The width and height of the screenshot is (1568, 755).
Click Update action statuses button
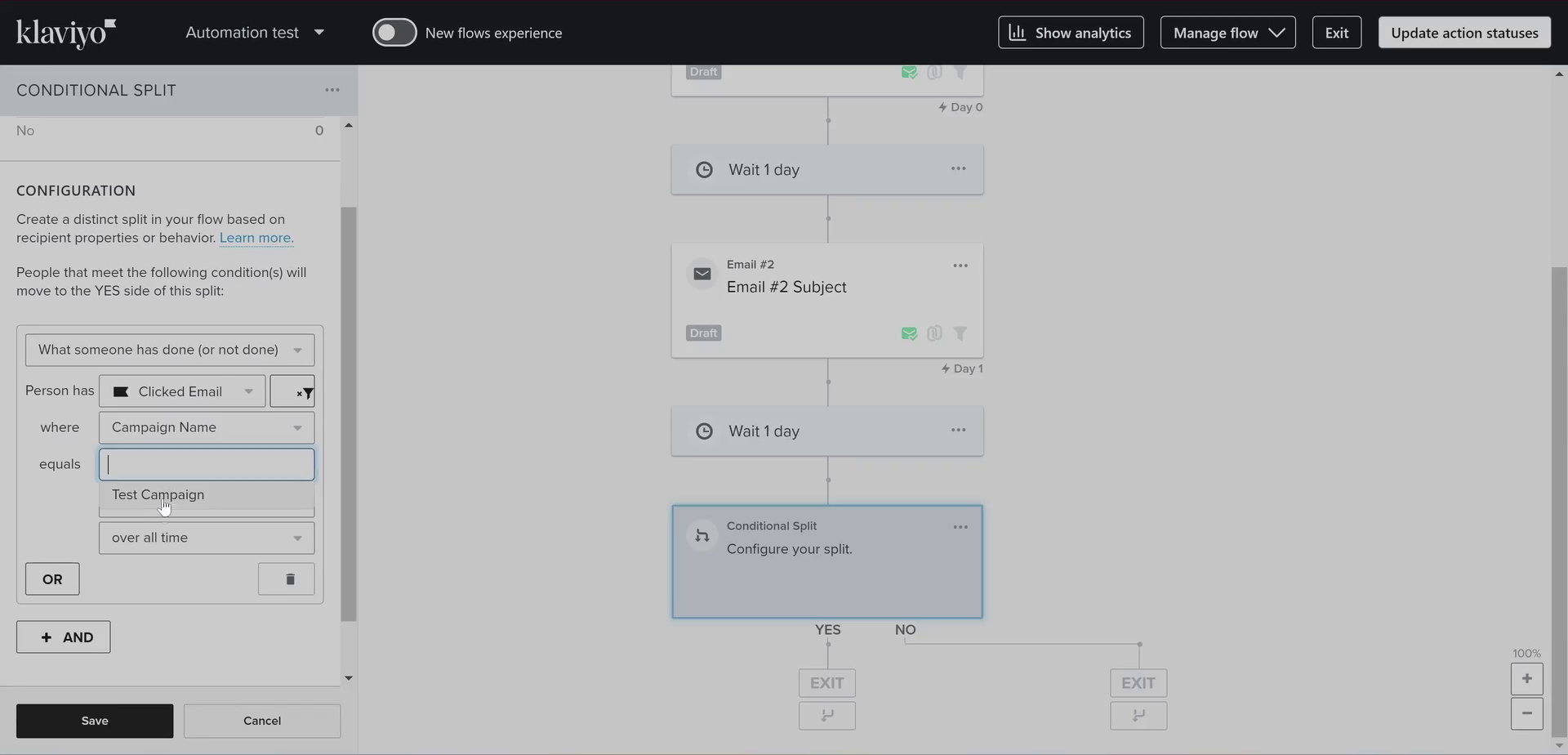pos(1464,33)
